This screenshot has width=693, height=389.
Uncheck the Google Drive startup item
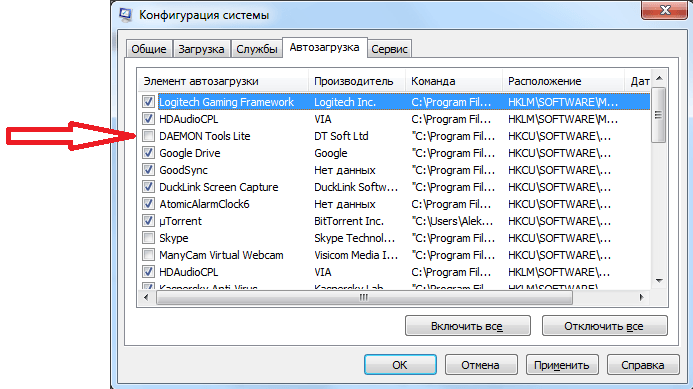pyautogui.click(x=148, y=153)
